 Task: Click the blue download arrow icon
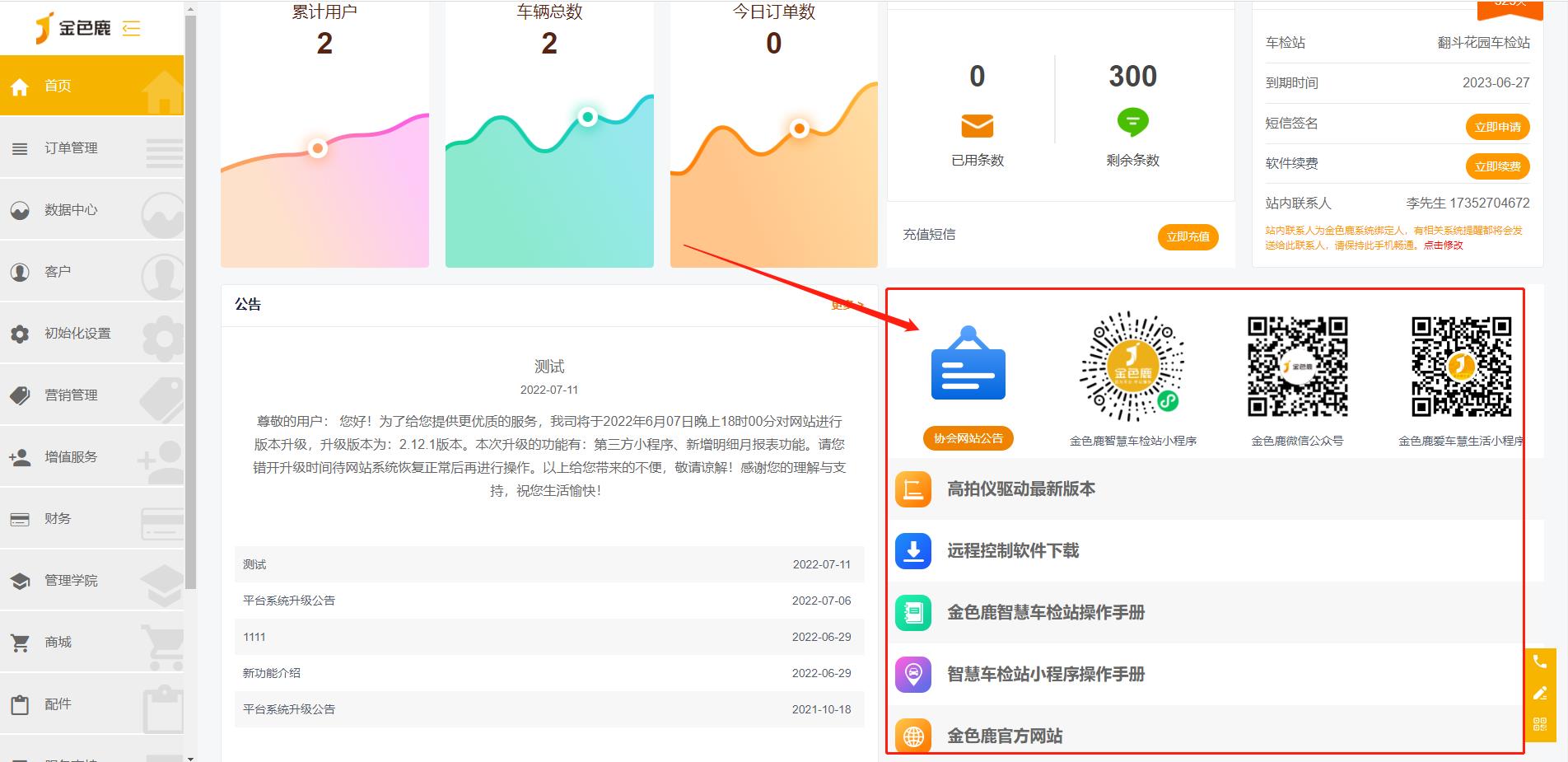pyautogui.click(x=913, y=551)
